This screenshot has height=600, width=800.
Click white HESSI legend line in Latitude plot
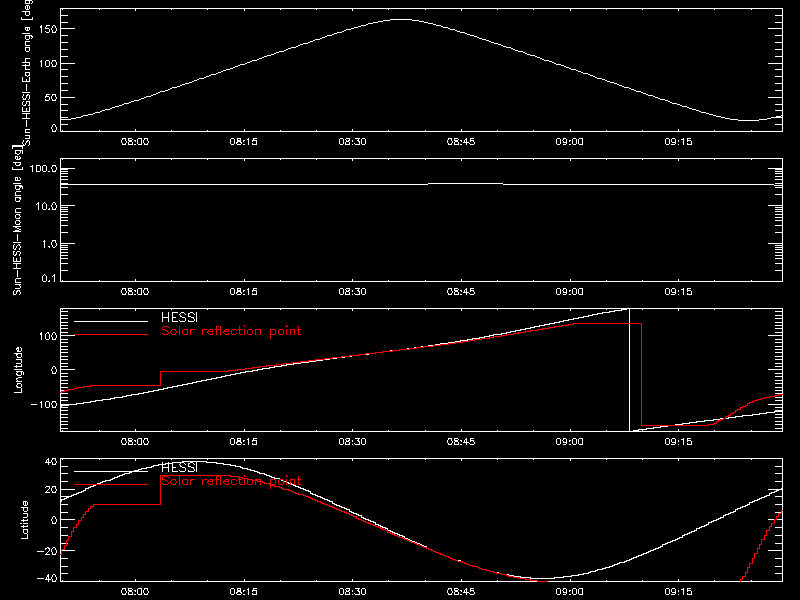(x=111, y=471)
